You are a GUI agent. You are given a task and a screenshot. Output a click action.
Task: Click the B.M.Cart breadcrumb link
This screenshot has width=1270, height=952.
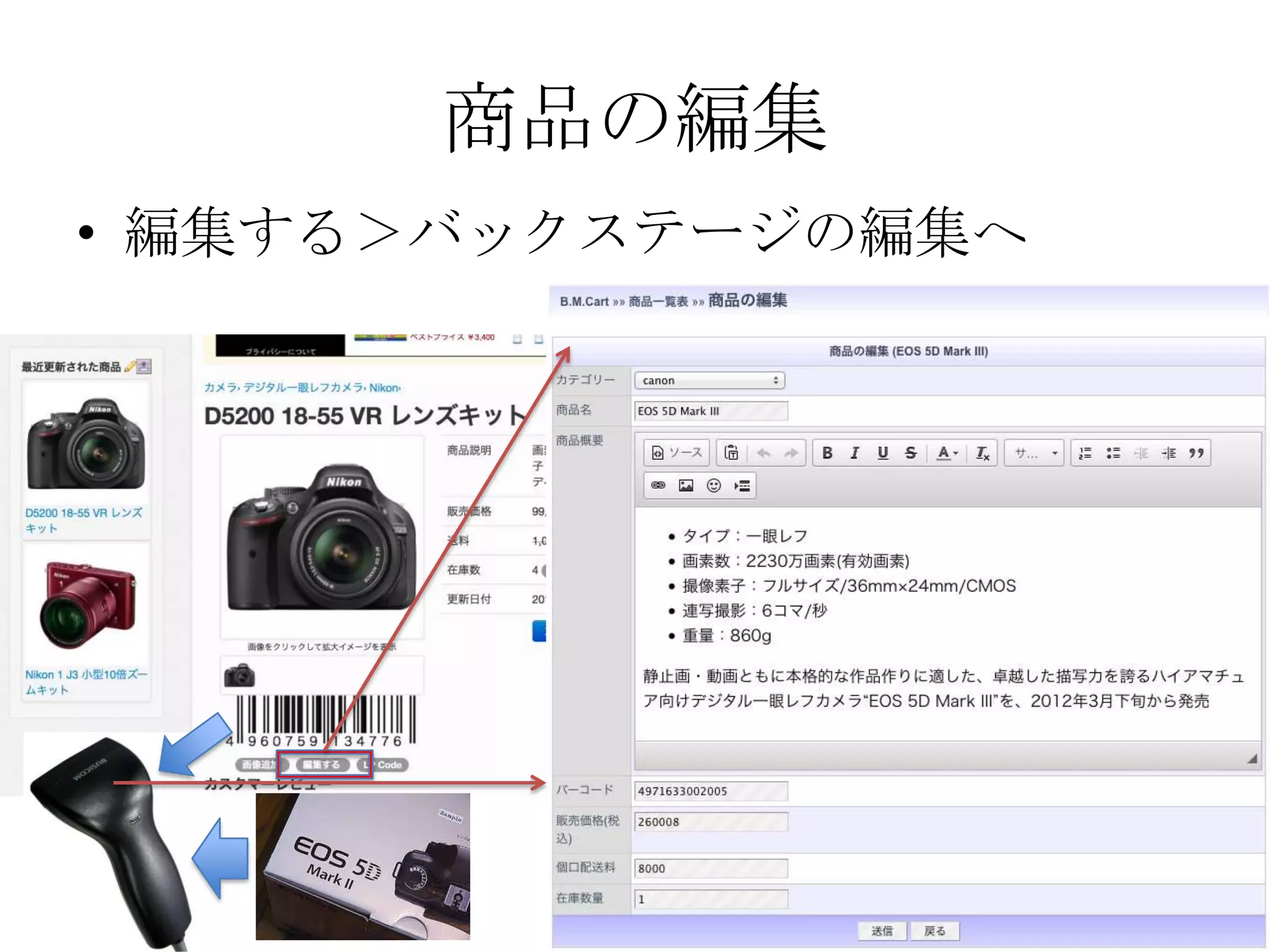click(584, 301)
